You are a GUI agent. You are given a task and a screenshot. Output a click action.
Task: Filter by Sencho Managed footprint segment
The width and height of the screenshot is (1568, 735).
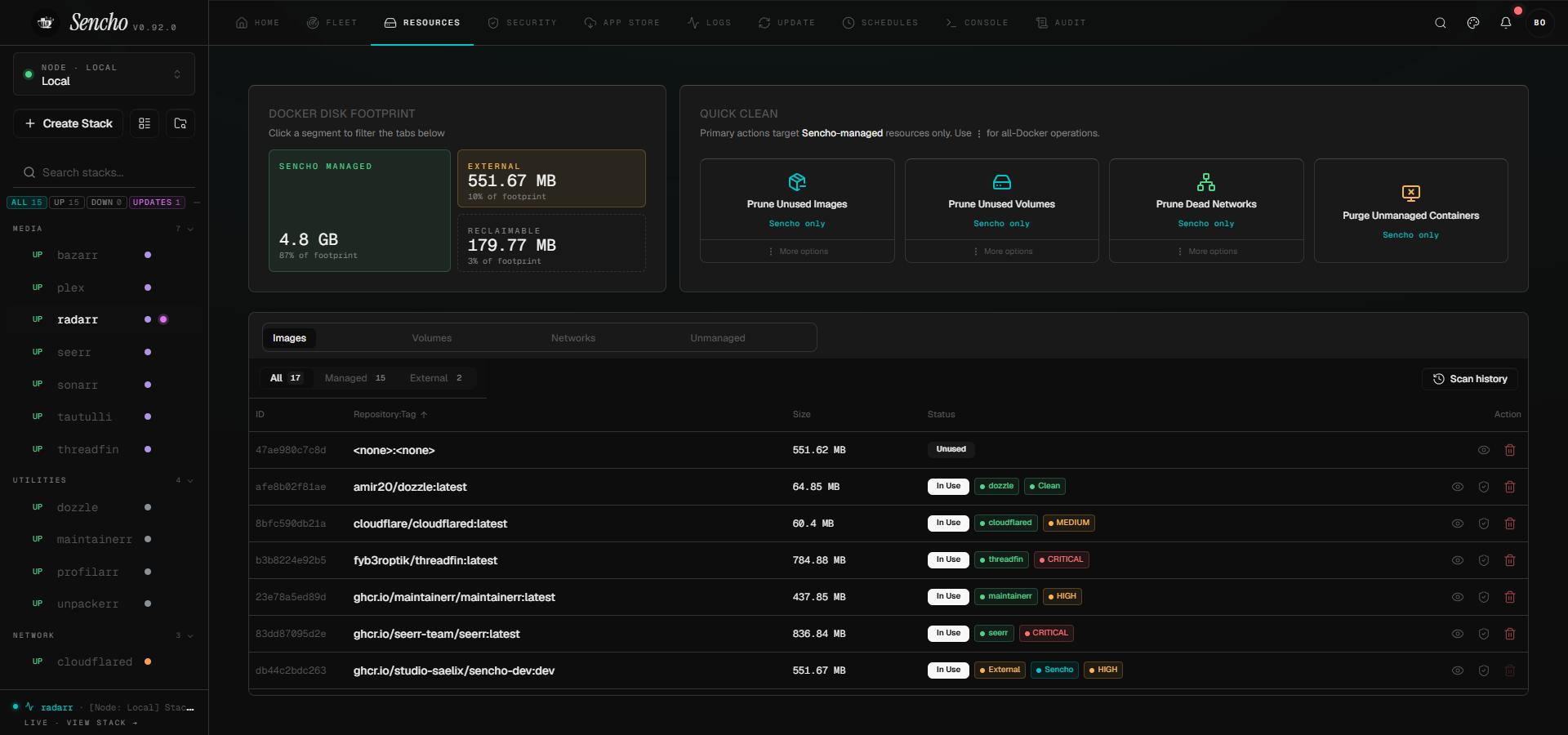click(359, 211)
